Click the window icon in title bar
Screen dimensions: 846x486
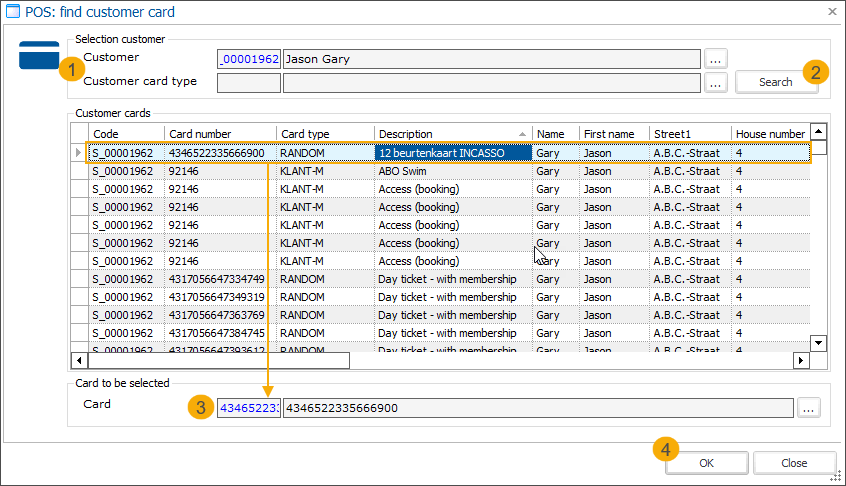(x=15, y=12)
